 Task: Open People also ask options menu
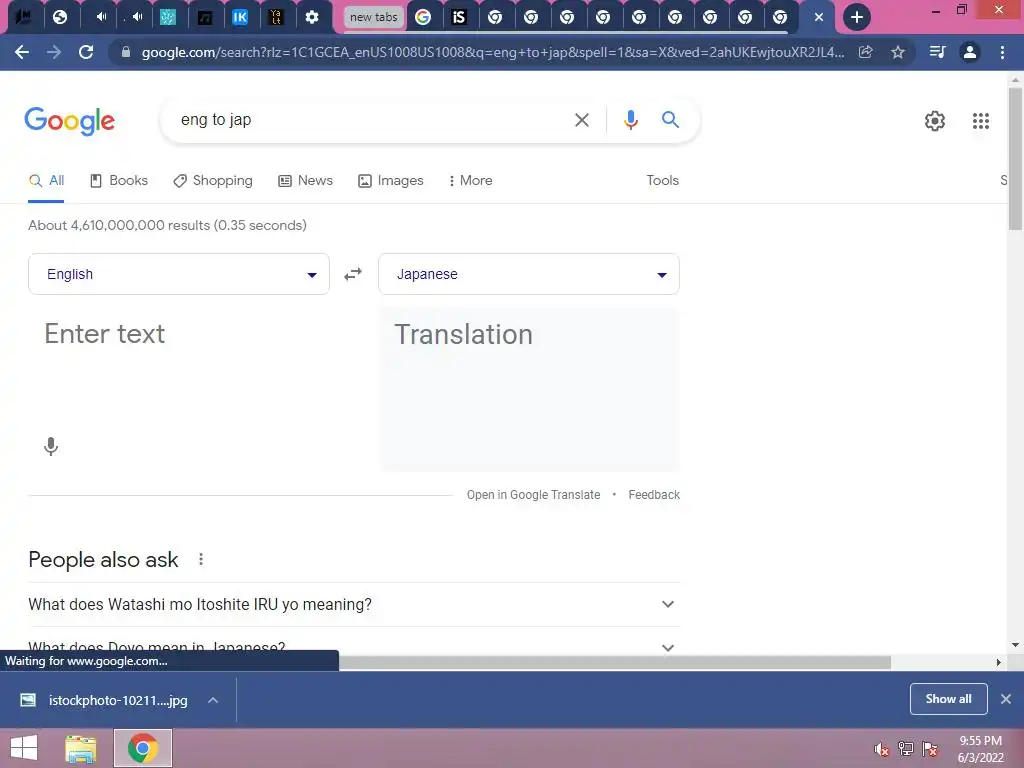click(201, 560)
